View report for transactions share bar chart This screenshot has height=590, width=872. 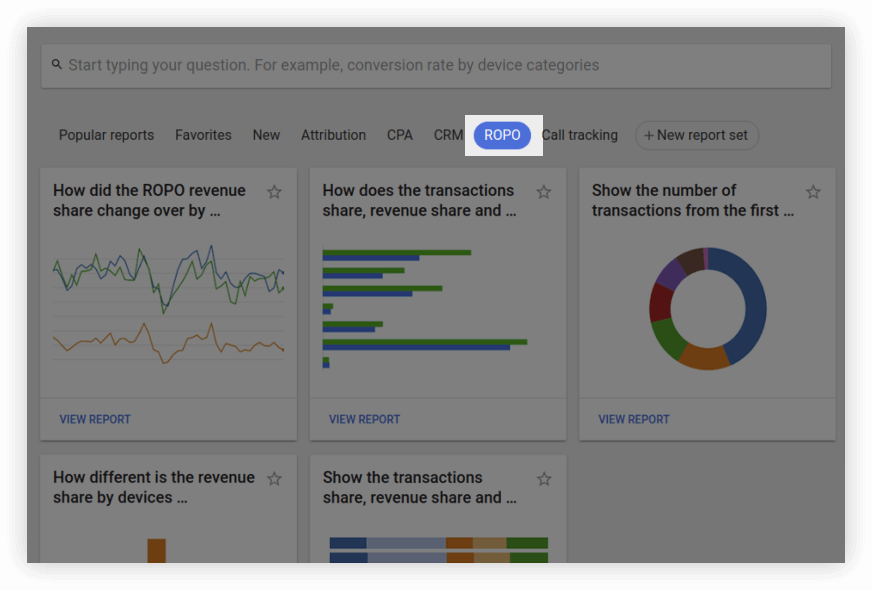(x=364, y=419)
